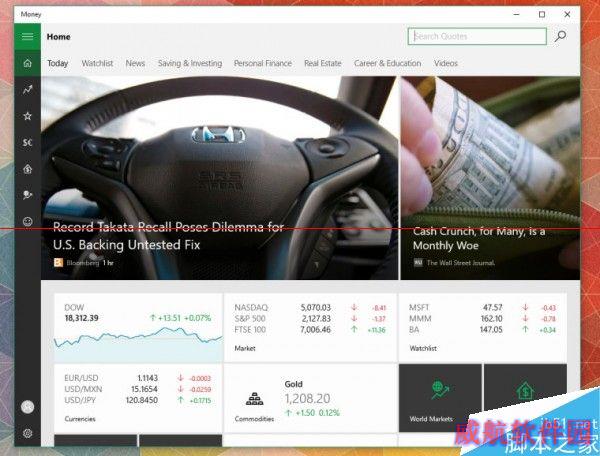Open the currency converter sidebar icon
Viewport: 600px width, 456px height.
click(27, 142)
